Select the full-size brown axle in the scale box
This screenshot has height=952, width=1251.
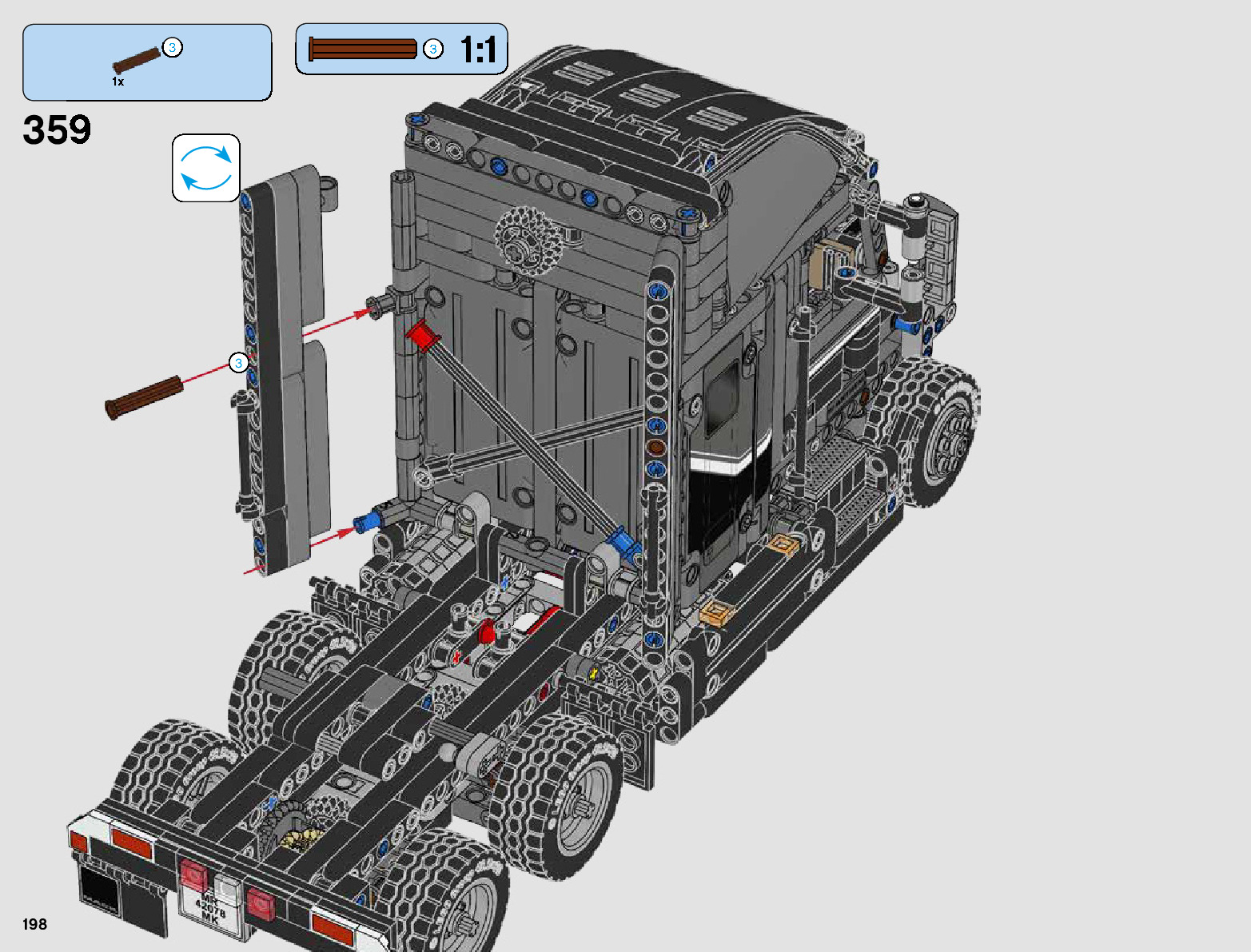coord(362,50)
